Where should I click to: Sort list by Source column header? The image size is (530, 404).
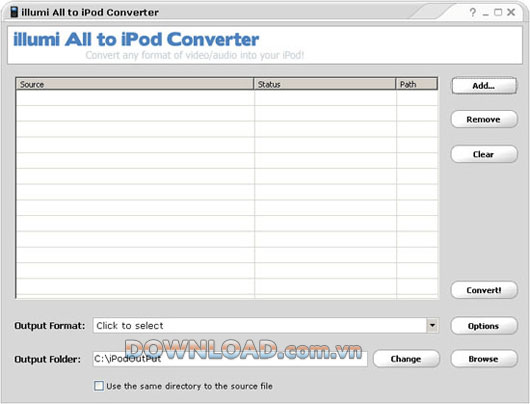tap(135, 84)
